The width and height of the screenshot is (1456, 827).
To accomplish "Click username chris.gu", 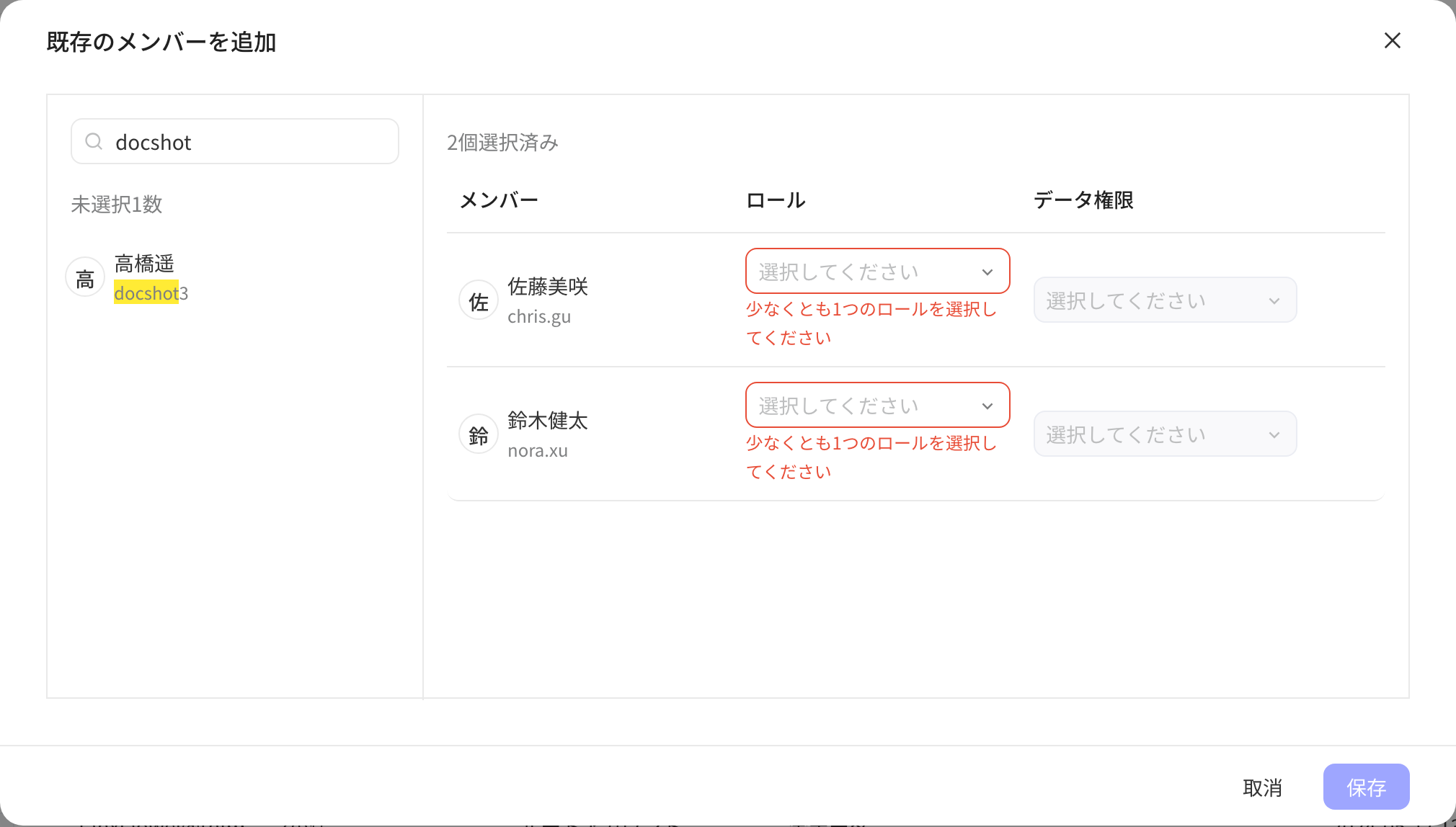I will tap(539, 316).
